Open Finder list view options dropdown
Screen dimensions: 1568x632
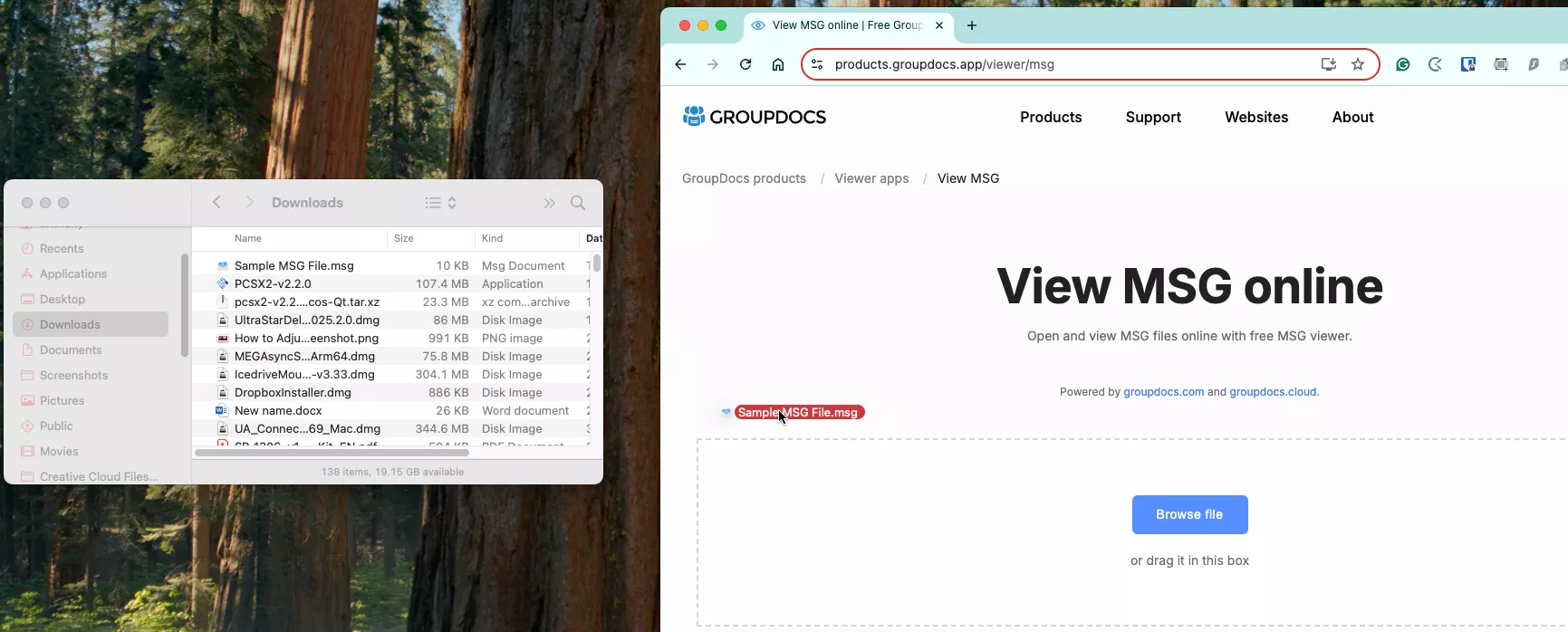click(x=441, y=203)
